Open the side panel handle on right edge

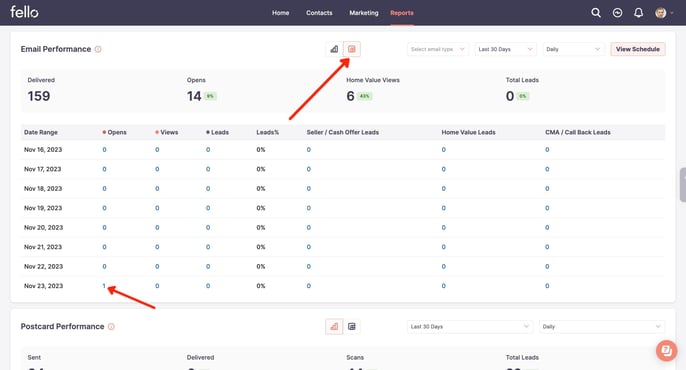pyautogui.click(x=683, y=185)
